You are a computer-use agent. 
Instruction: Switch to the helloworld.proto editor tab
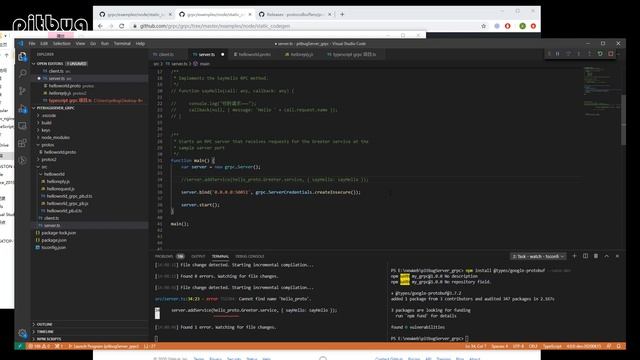[254, 54]
